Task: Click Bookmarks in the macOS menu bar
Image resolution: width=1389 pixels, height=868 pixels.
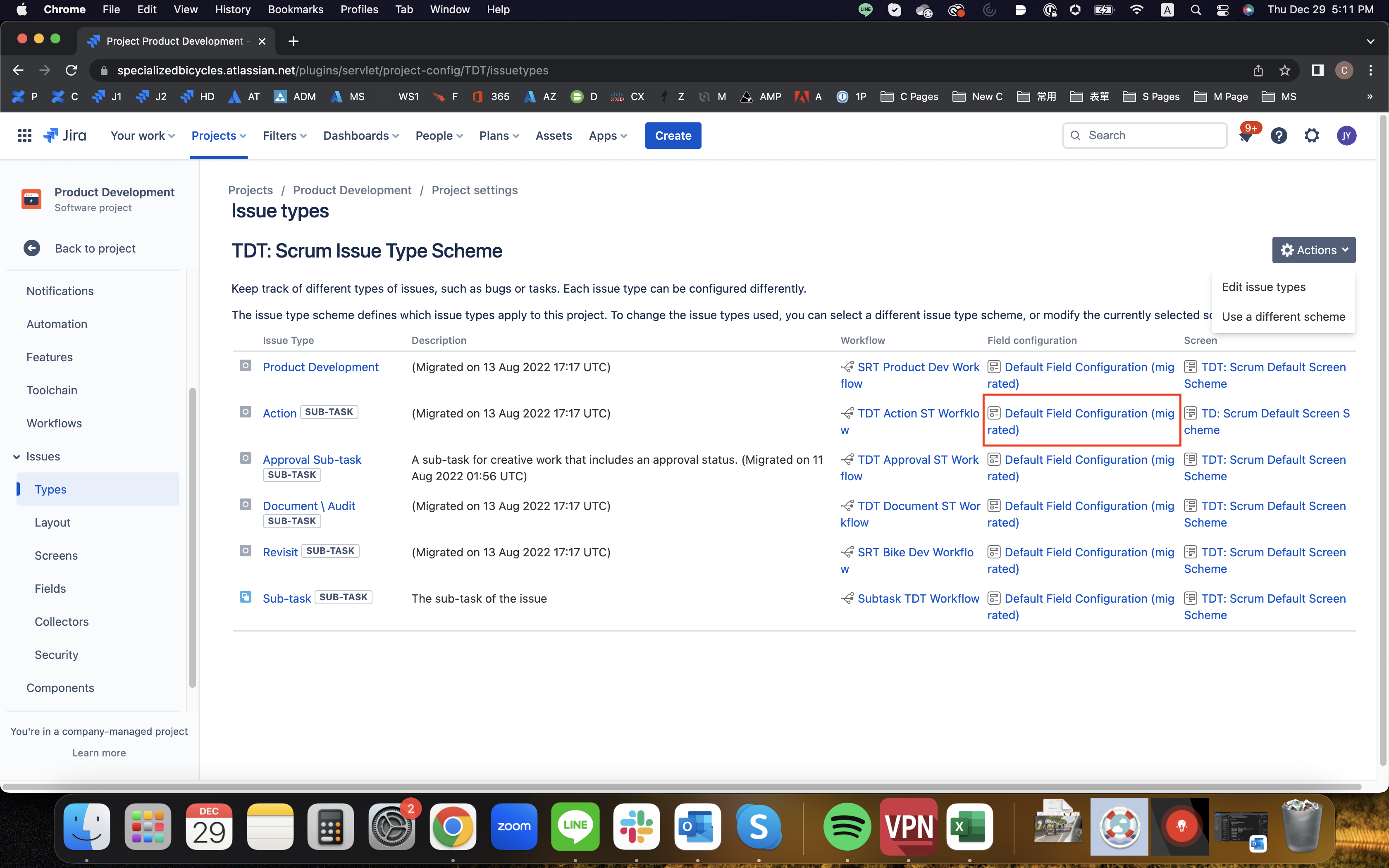Action: [x=296, y=9]
